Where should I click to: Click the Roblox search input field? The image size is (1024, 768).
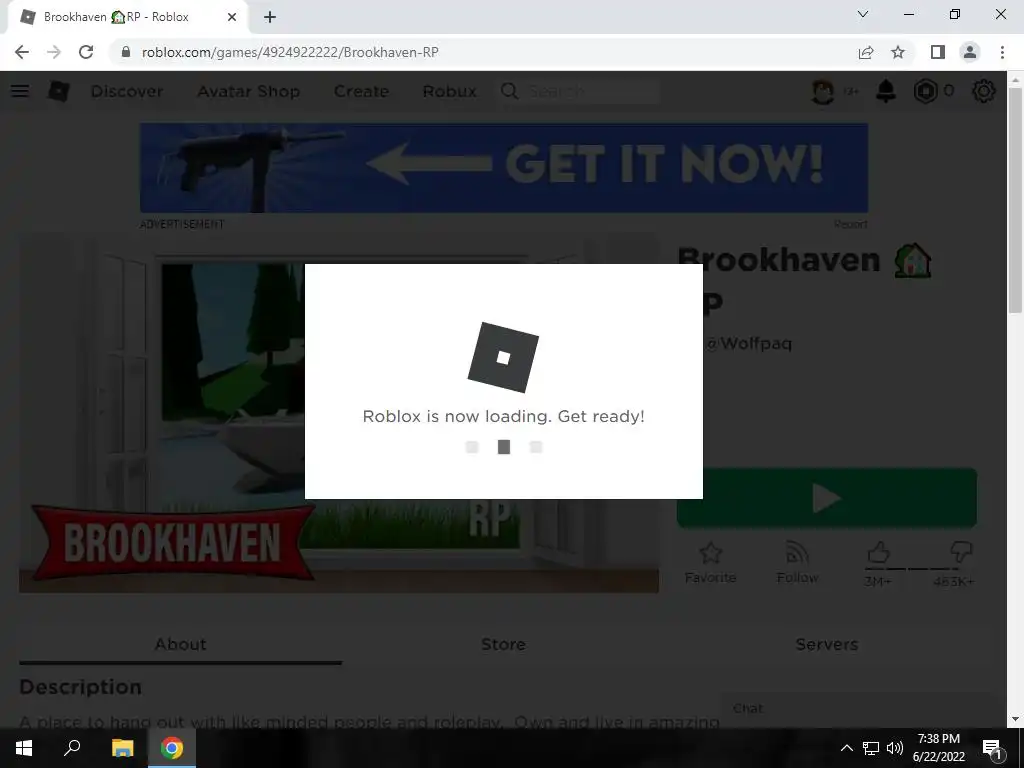tap(592, 91)
